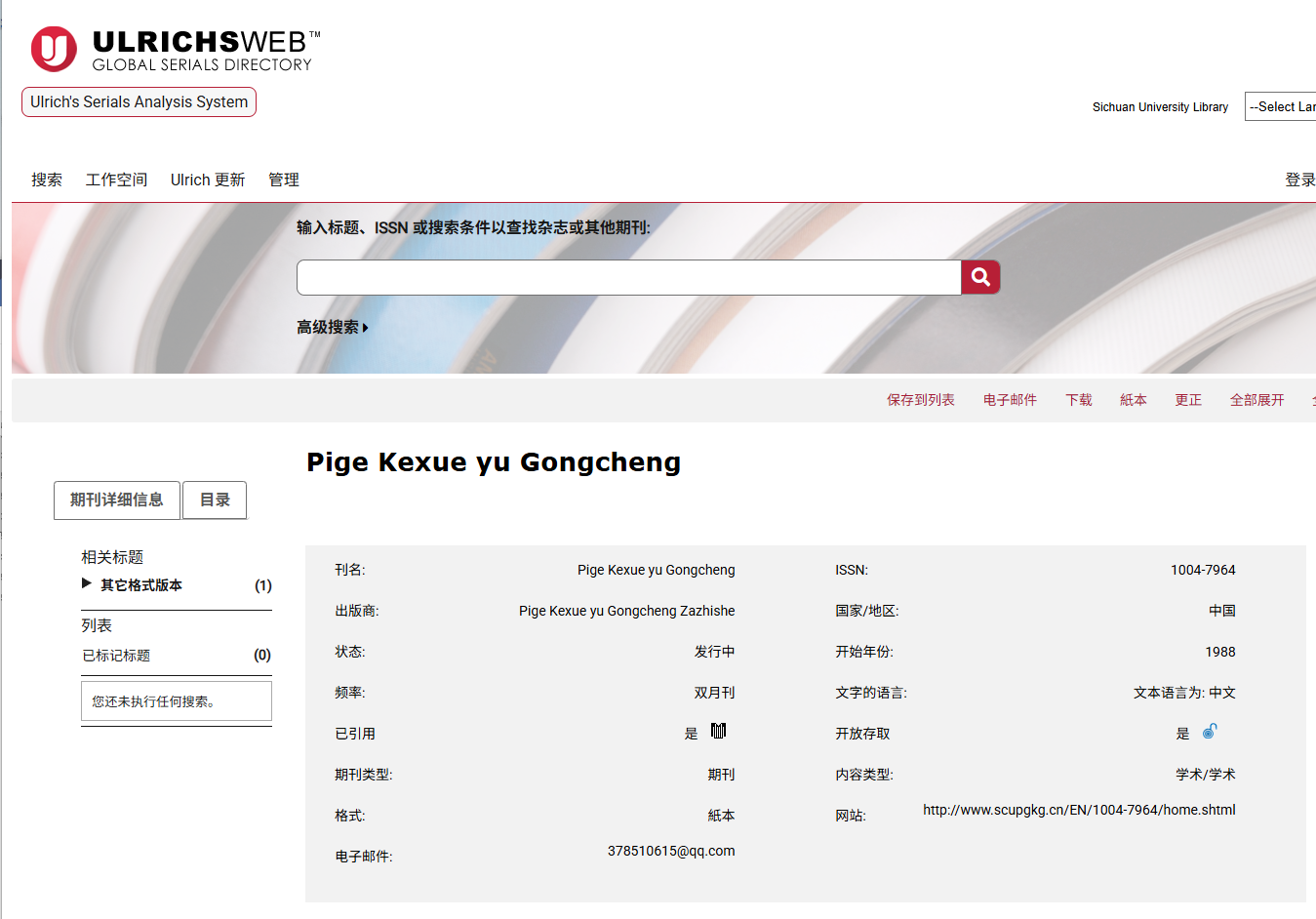The width and height of the screenshot is (1316, 919).
Task: Click the refereed journal icon
Action: (719, 731)
